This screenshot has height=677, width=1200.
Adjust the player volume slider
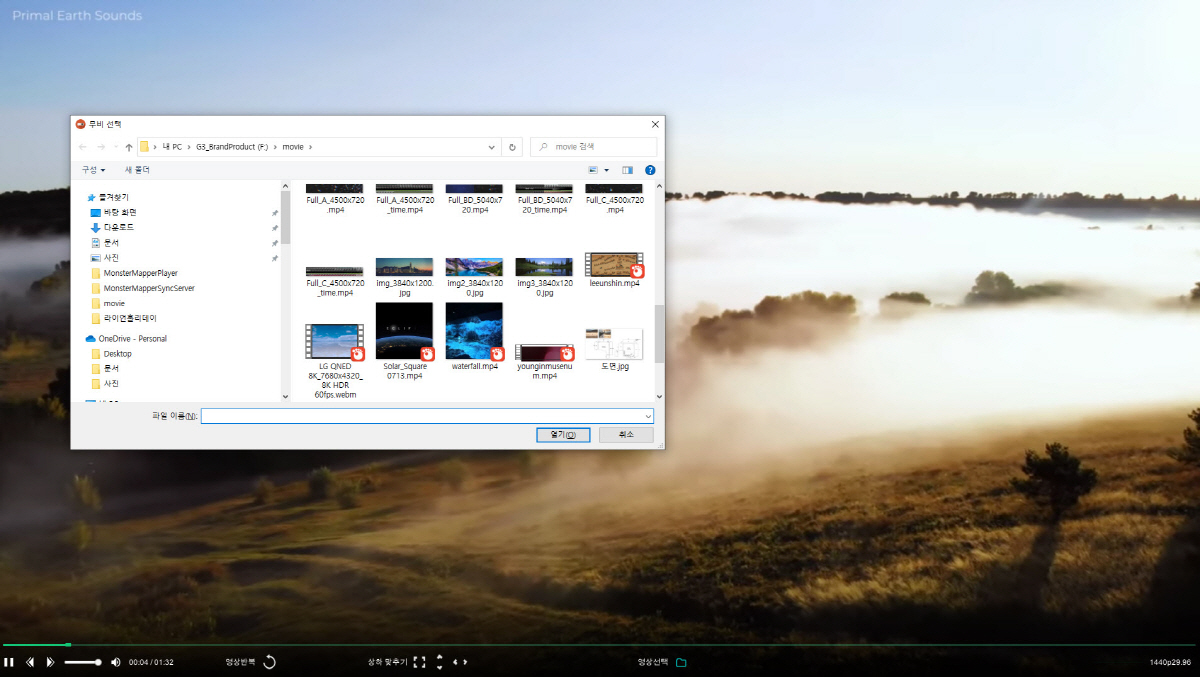pyautogui.click(x=83, y=662)
